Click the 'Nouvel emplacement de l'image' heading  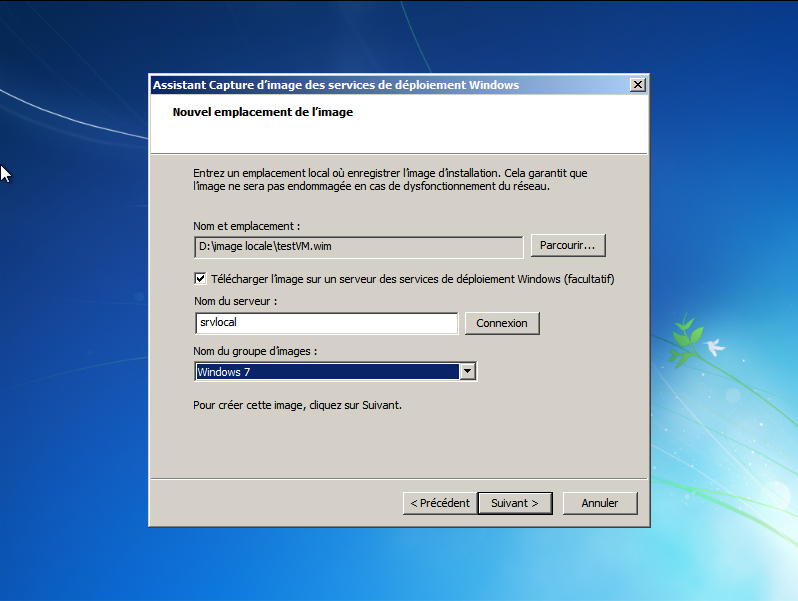(263, 112)
